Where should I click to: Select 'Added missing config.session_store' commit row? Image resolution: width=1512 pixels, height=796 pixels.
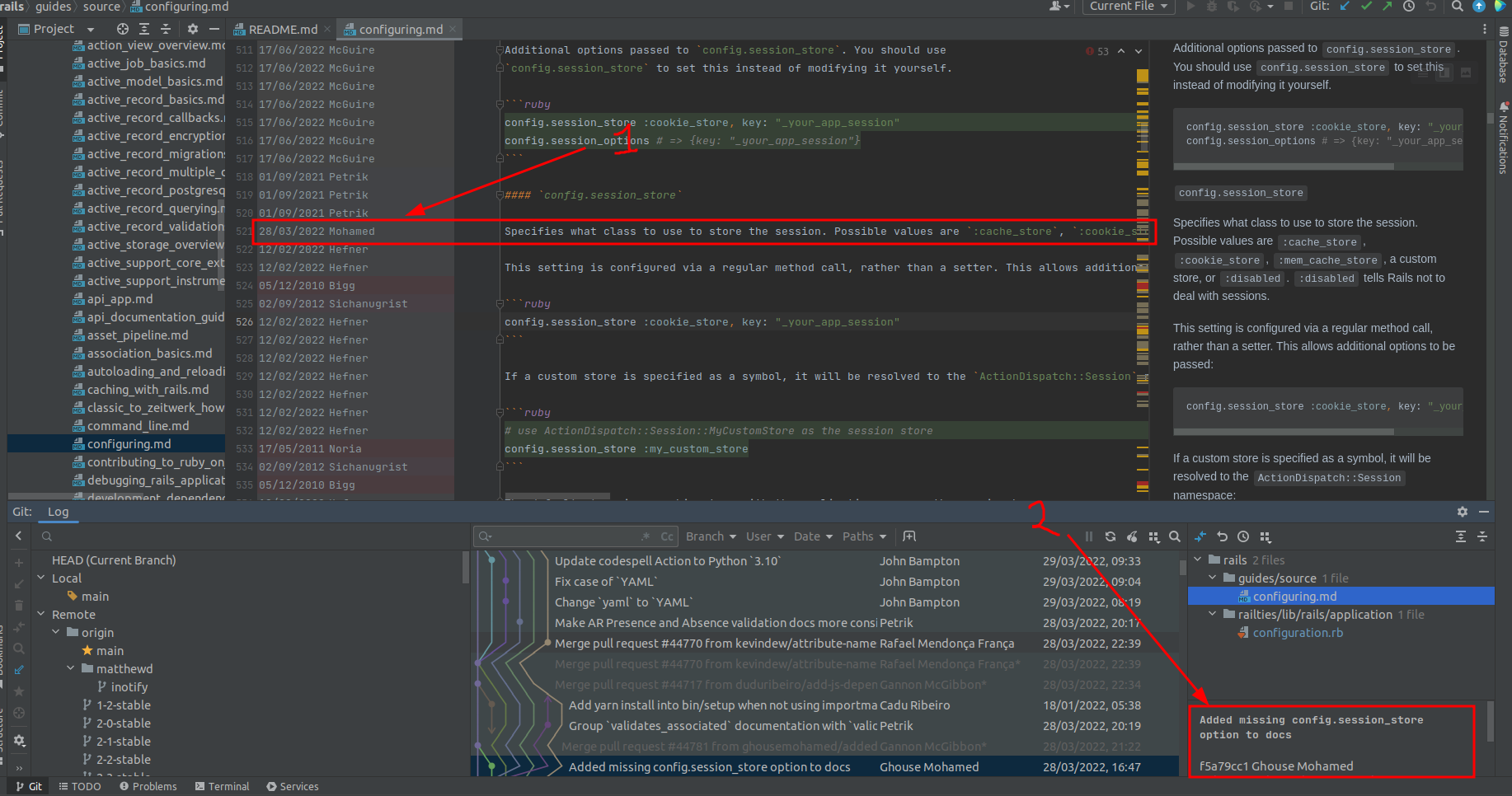(x=824, y=767)
